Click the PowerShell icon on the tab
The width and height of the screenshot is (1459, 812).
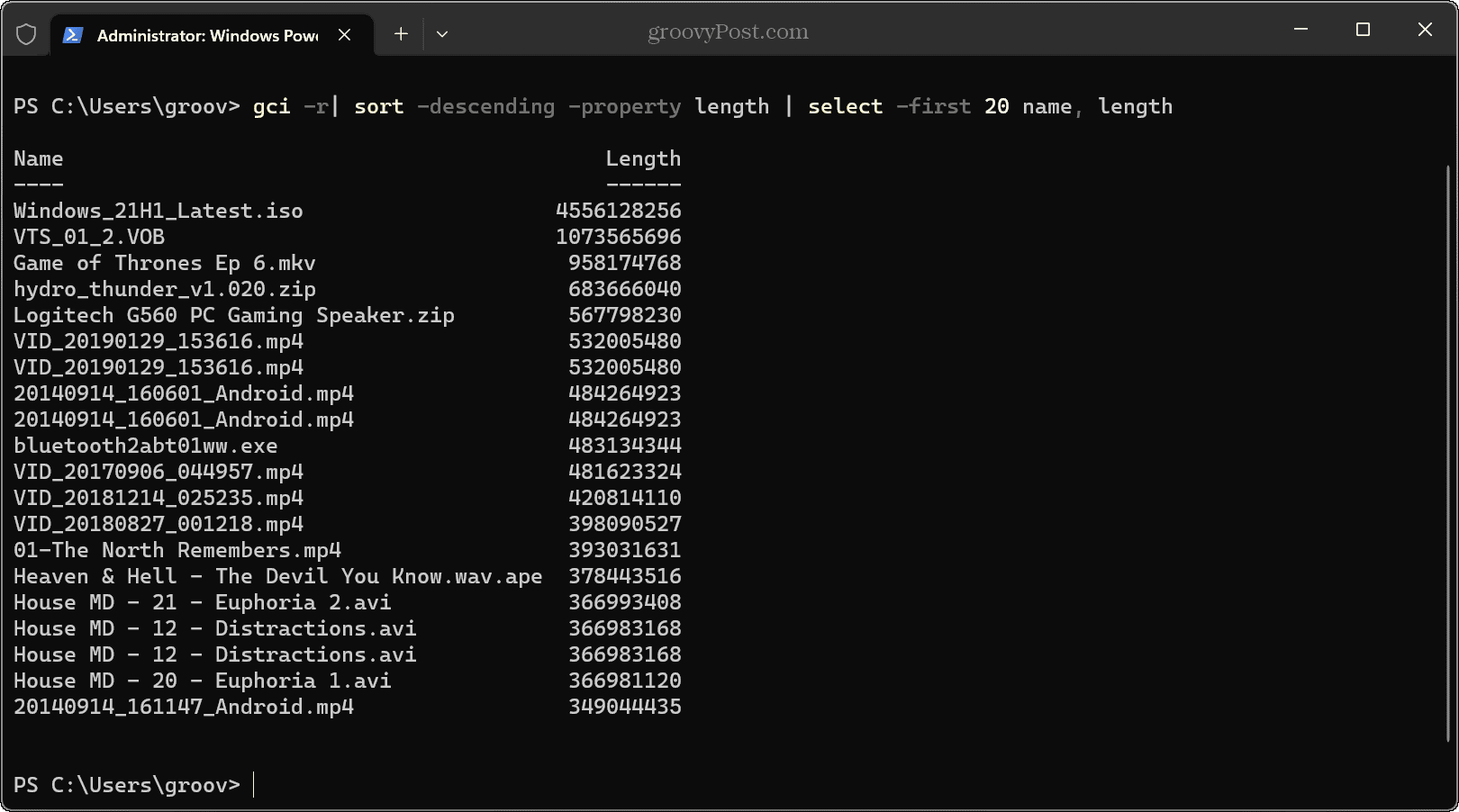click(74, 35)
